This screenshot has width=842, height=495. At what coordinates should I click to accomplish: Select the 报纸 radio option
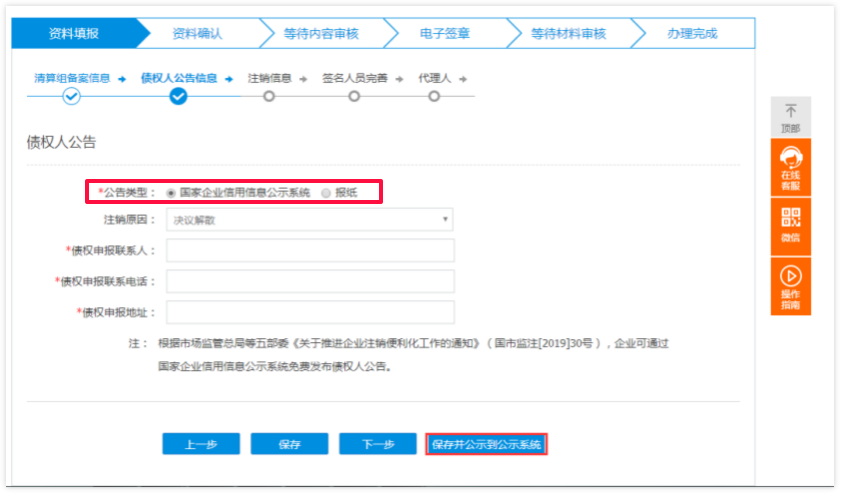tap(326, 192)
